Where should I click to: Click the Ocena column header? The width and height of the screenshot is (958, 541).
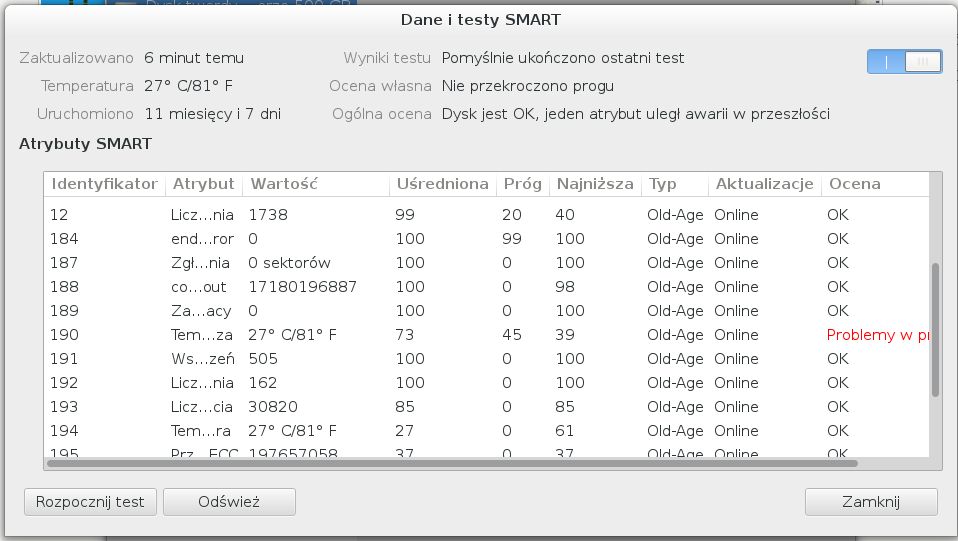point(875,184)
